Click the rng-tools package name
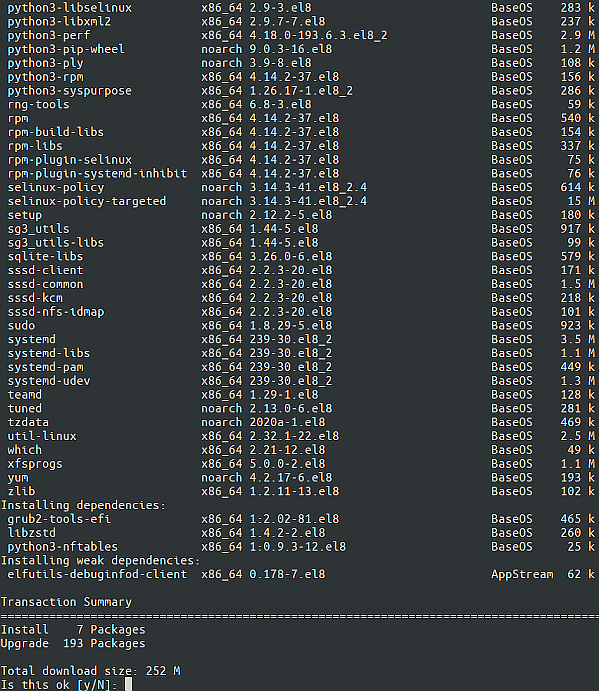 tap(38, 104)
